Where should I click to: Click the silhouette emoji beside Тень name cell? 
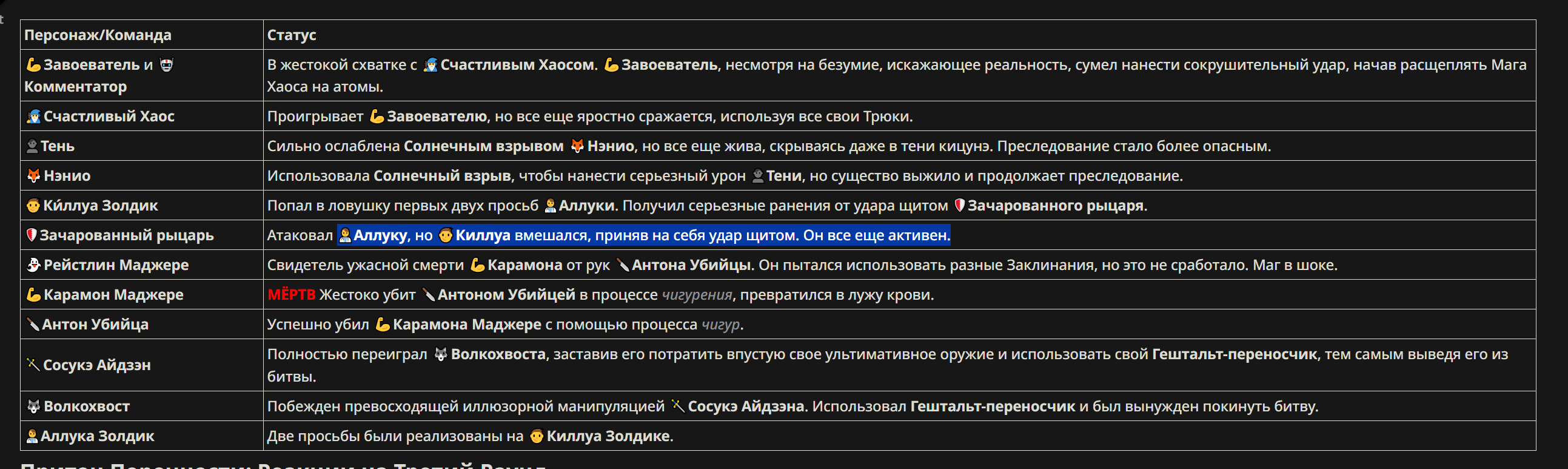[32, 146]
